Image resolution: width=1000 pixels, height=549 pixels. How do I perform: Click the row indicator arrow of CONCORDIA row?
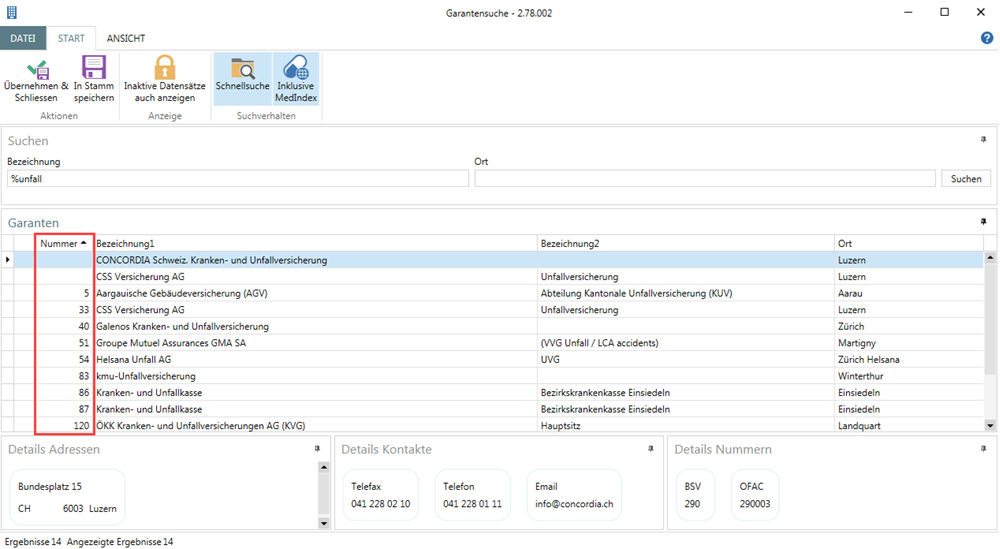(x=8, y=260)
